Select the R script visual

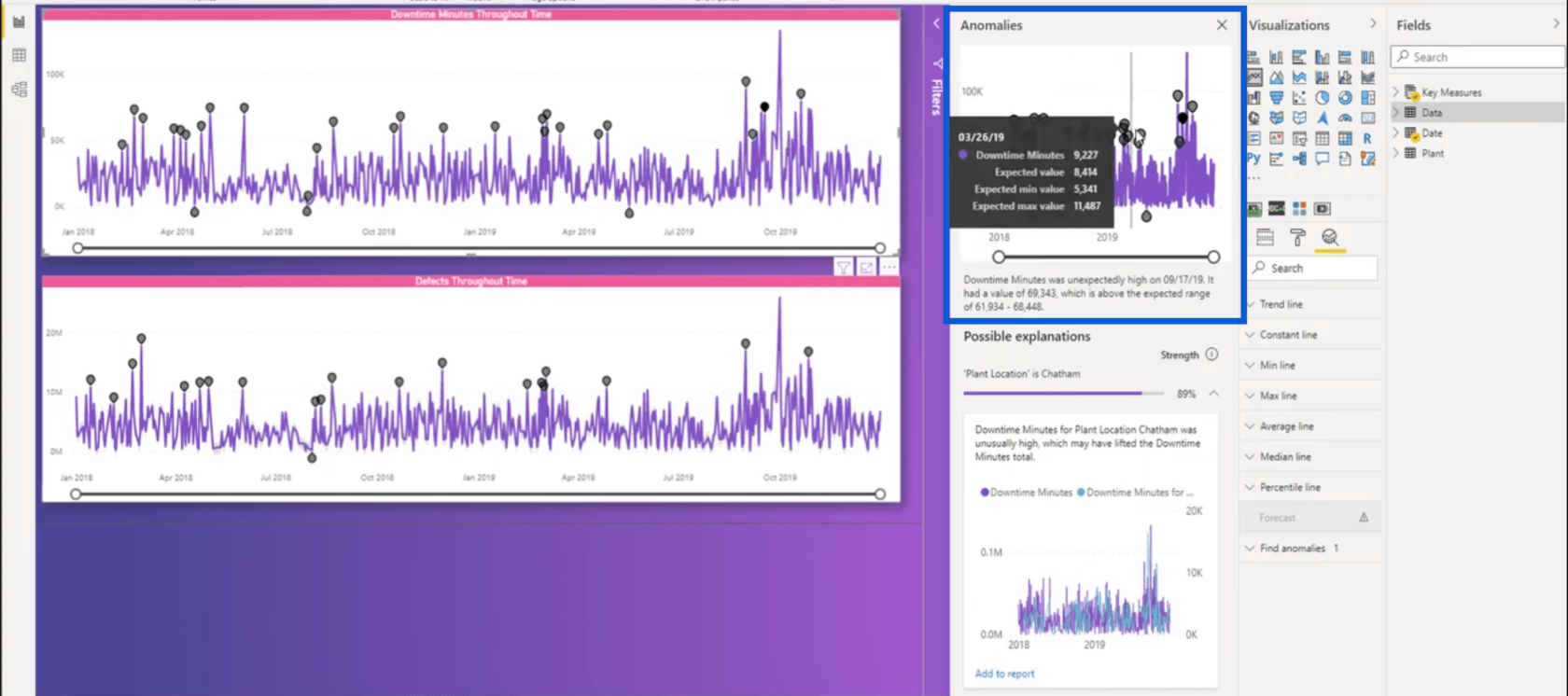1367,138
